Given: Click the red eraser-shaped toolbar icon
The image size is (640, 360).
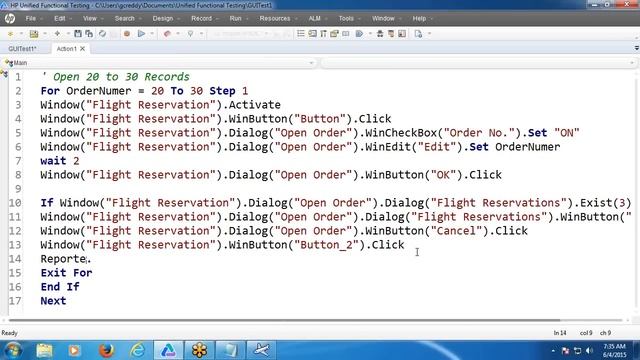Looking at the screenshot, I should pos(167,34).
